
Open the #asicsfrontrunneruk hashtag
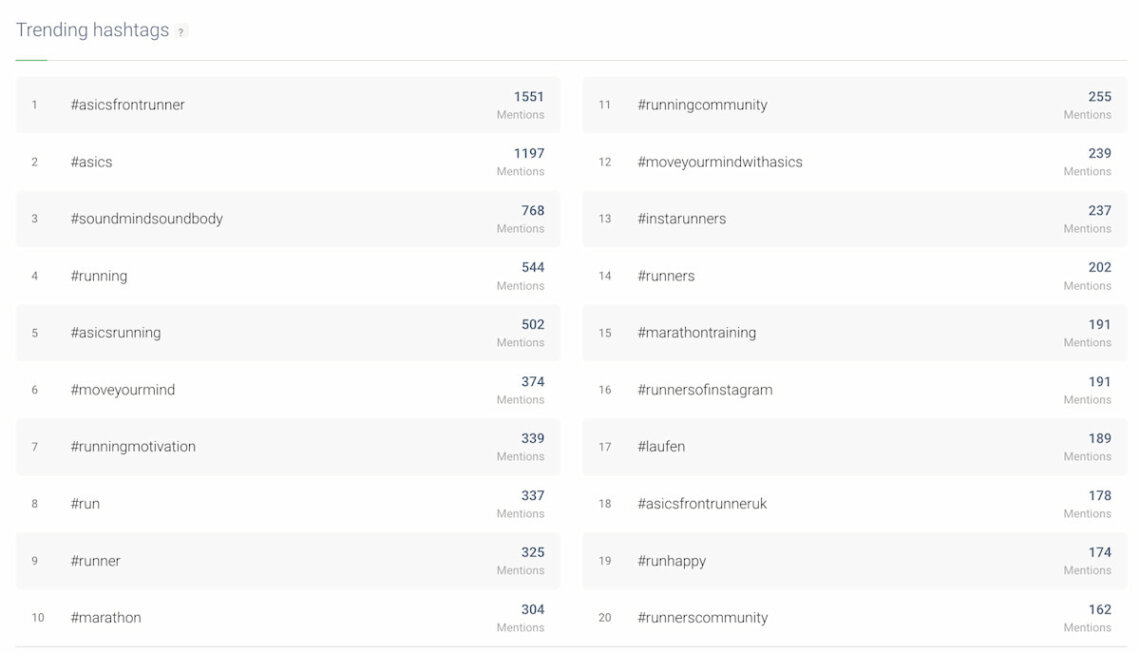click(x=702, y=504)
